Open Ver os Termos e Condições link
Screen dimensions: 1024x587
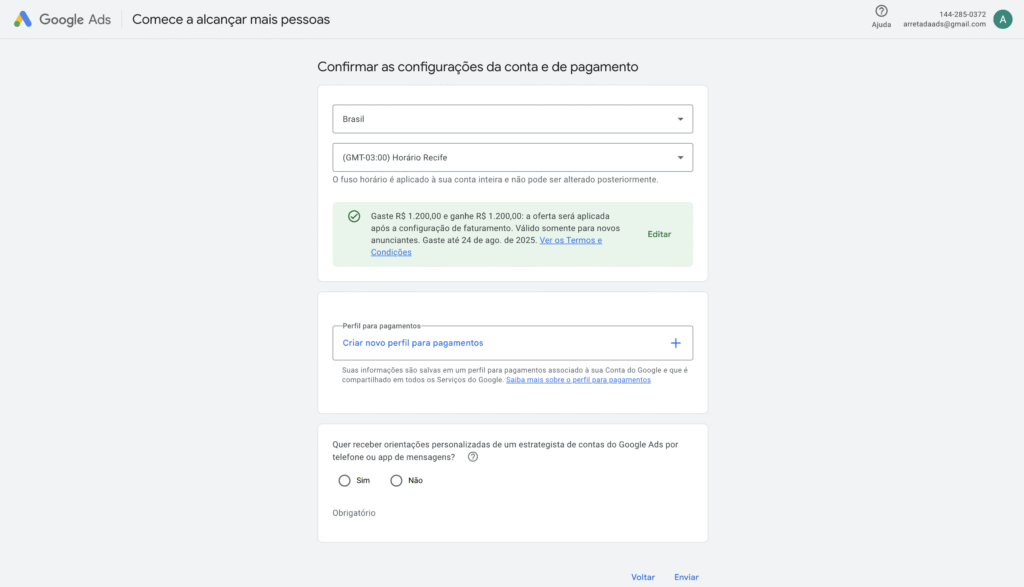(487, 246)
